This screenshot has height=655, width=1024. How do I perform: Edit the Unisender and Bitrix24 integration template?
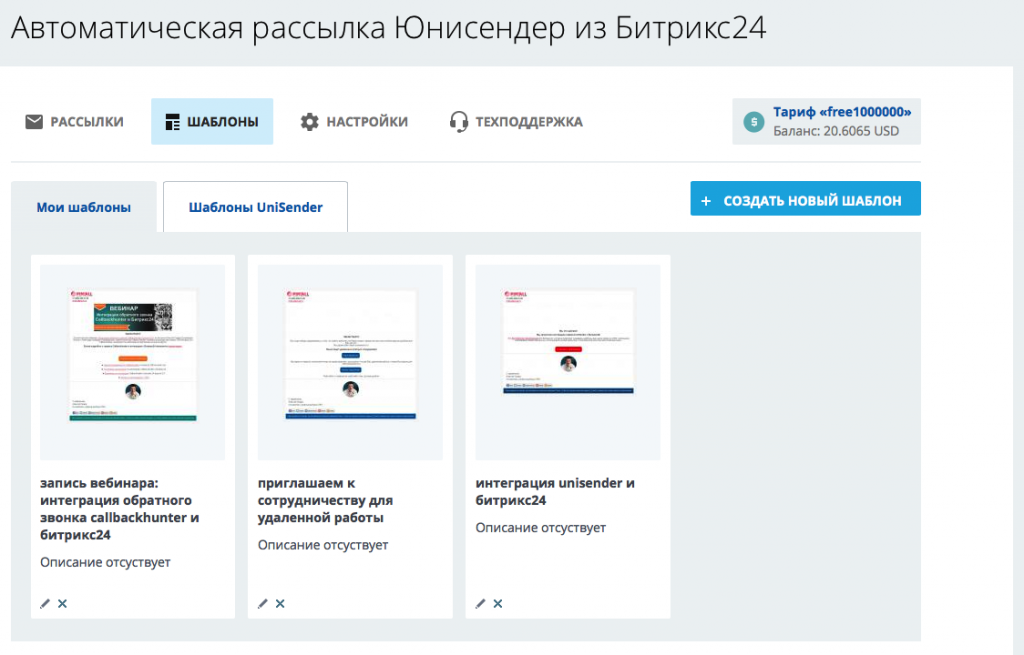[480, 603]
